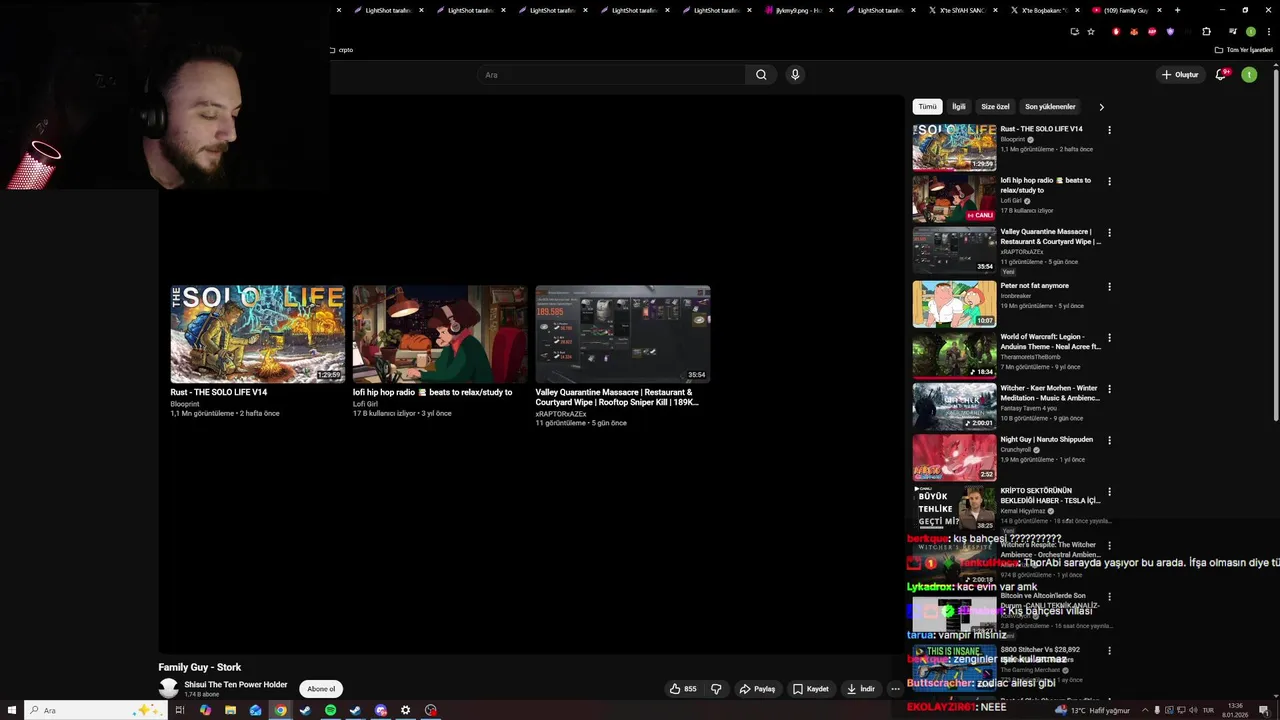Image resolution: width=1280 pixels, height=720 pixels.
Task: Subscribe with the Abone ol button
Action: click(x=321, y=689)
